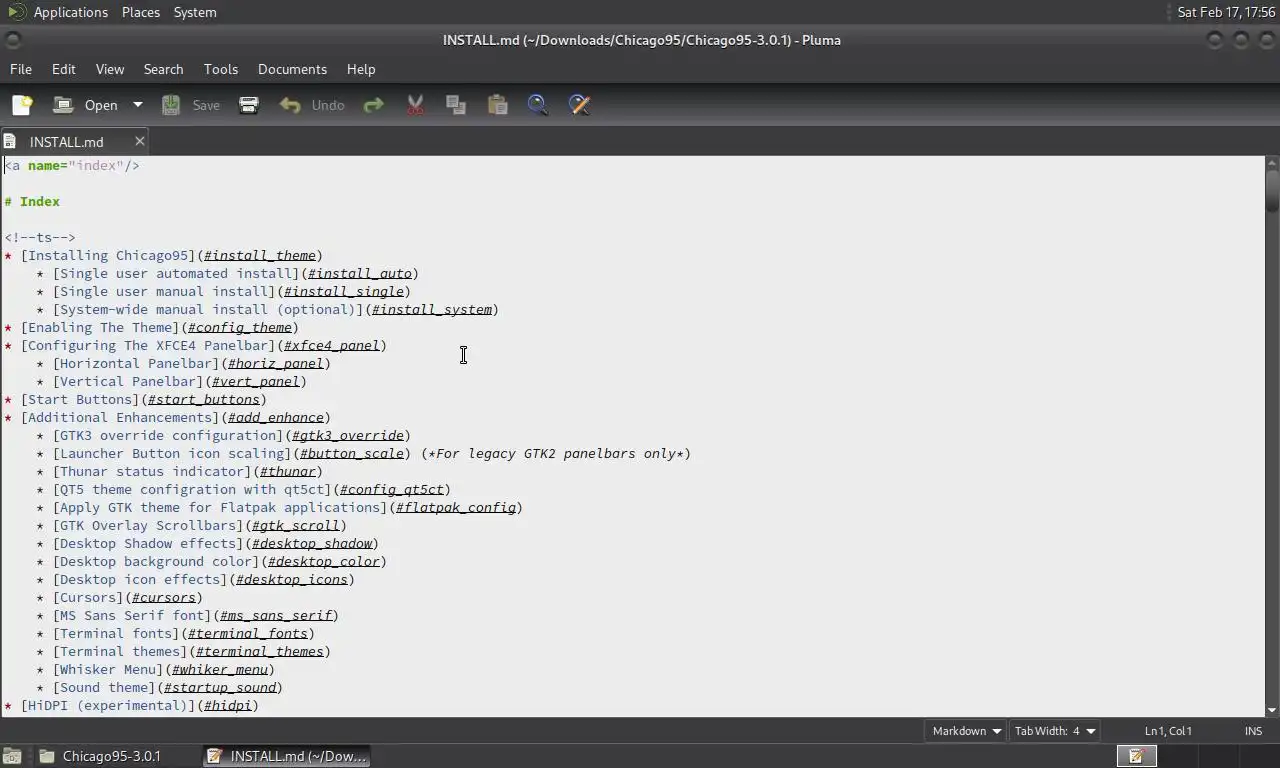Click the '#startup_sound' anchor text

click(x=220, y=688)
